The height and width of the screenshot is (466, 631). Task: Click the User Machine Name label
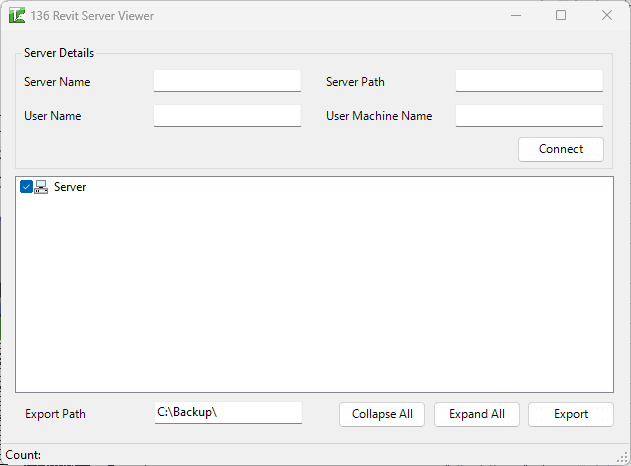pos(379,116)
